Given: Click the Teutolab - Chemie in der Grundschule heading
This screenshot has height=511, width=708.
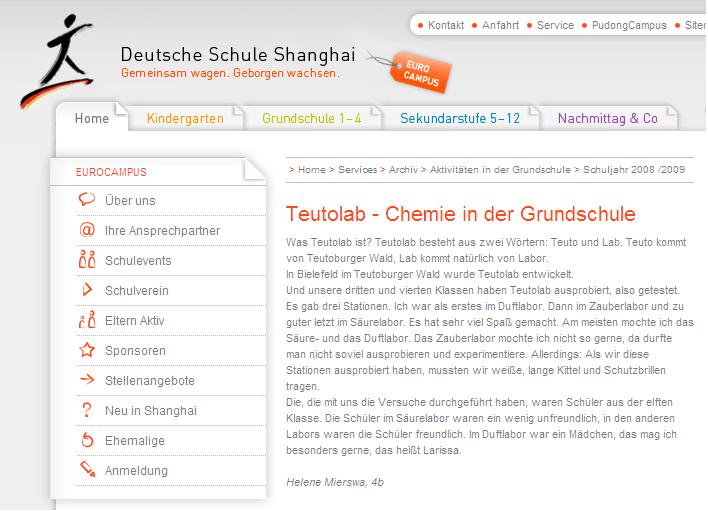Looking at the screenshot, I should [x=461, y=214].
